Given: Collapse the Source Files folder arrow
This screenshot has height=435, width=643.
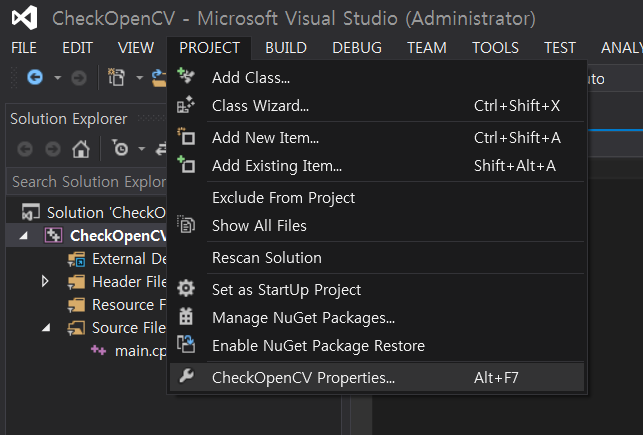Looking at the screenshot, I should point(46,328).
